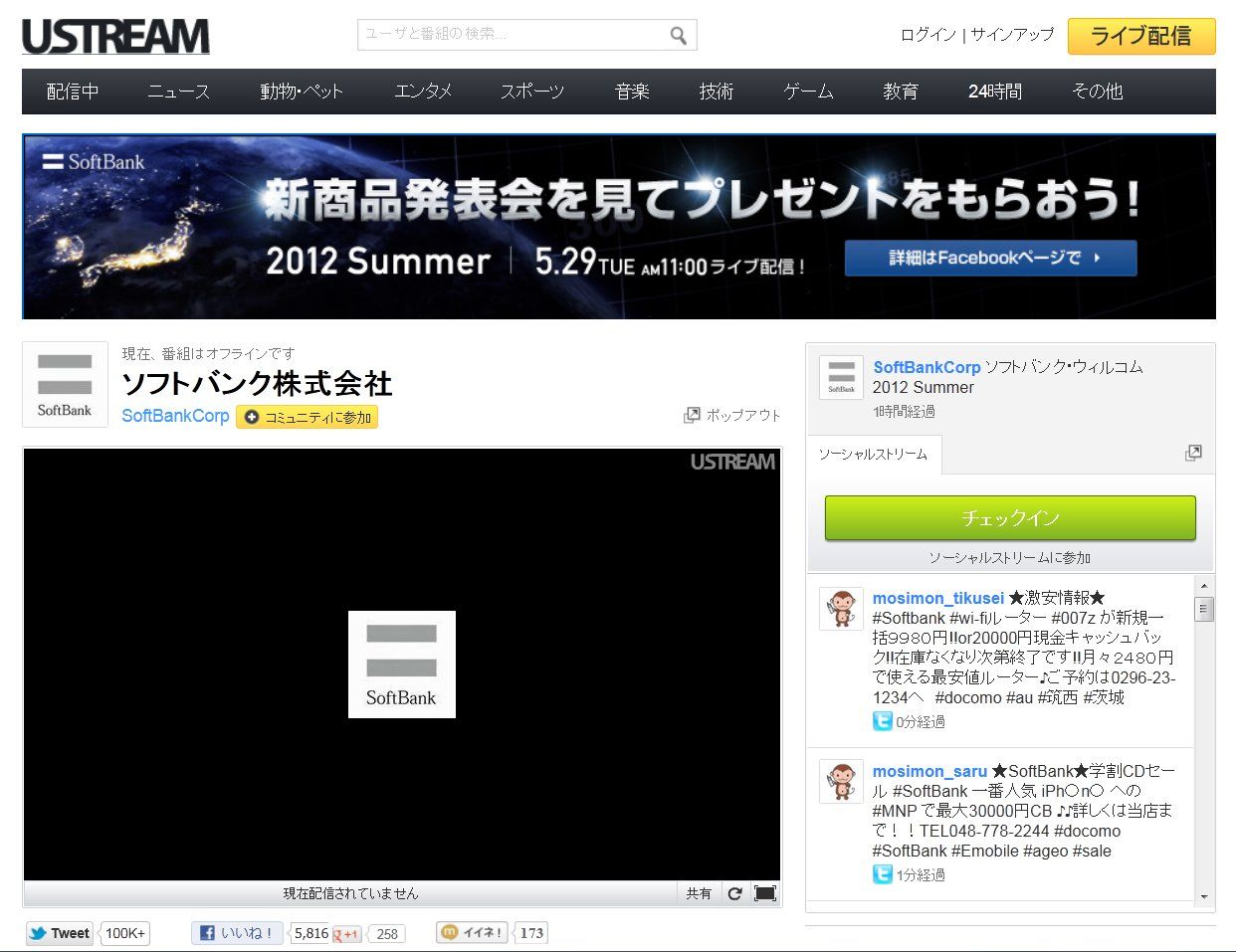1236x952 pixels.
Task: Toggle fullscreen in player bar
Action: coord(765,893)
